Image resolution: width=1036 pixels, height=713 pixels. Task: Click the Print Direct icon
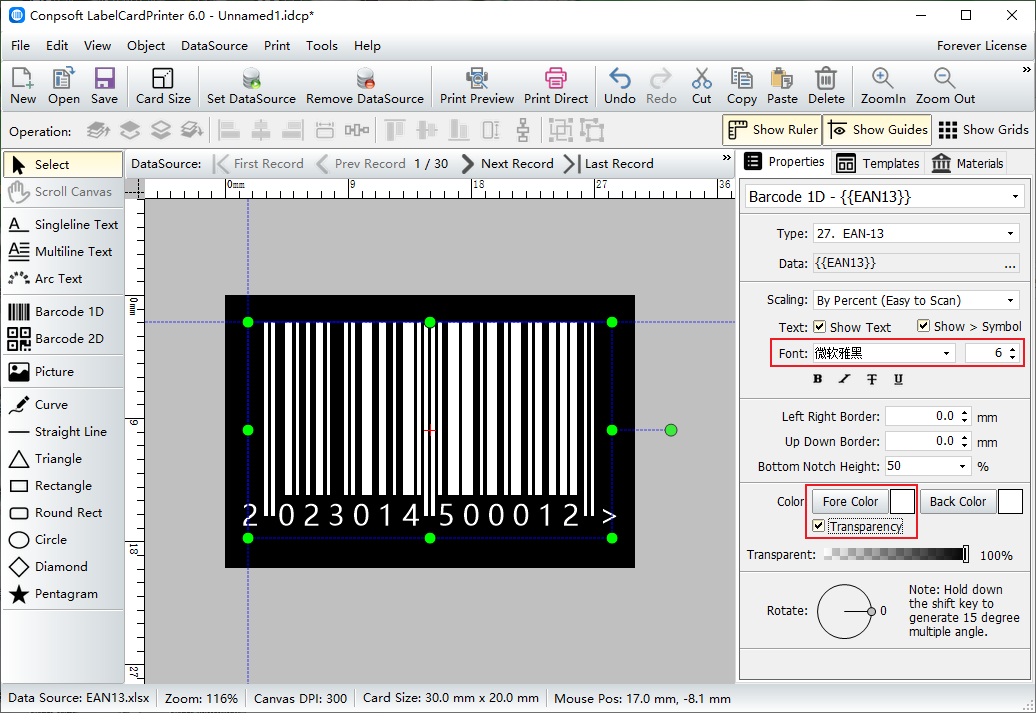pos(556,86)
